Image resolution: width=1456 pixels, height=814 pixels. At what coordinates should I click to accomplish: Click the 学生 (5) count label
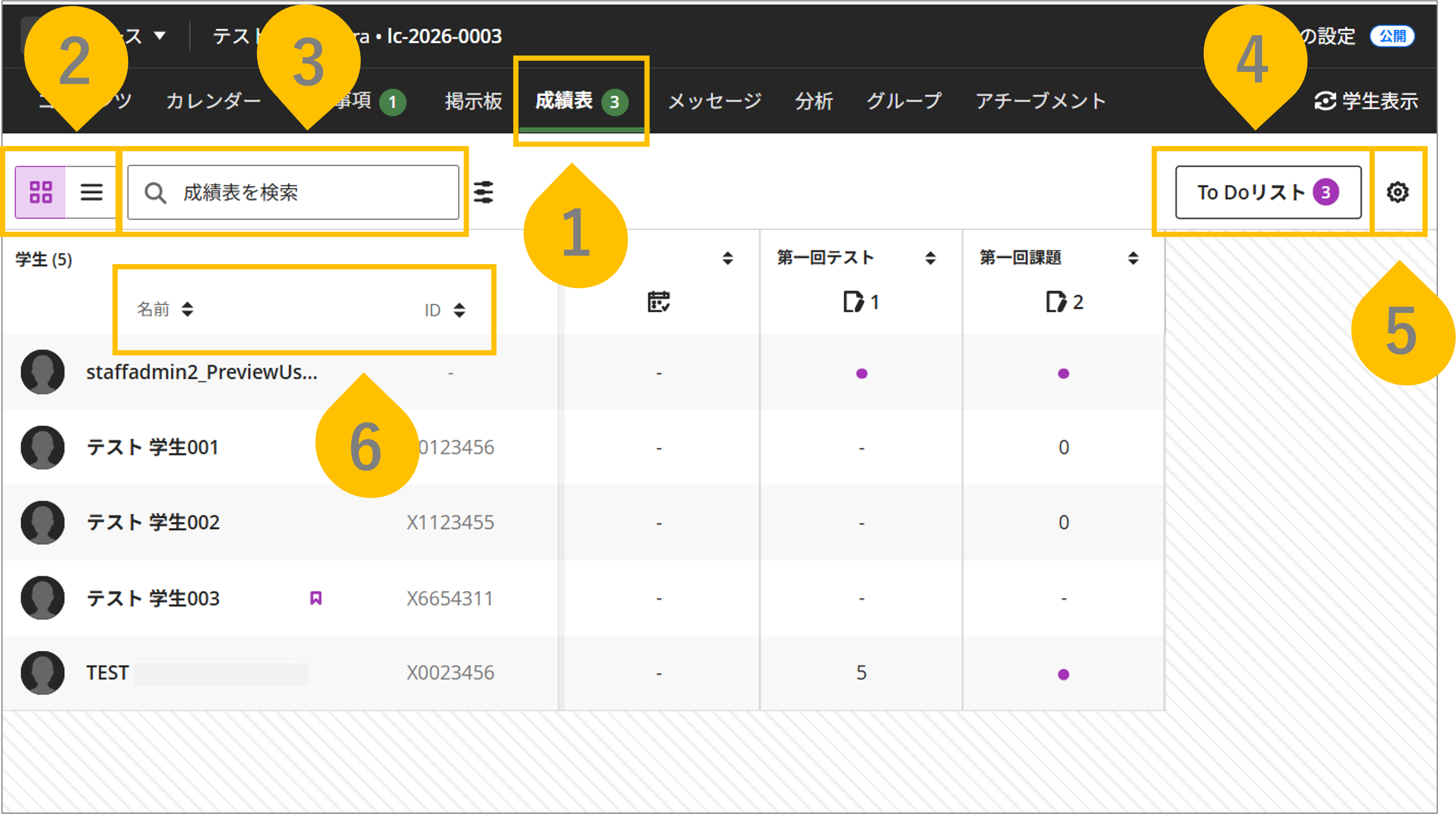(x=44, y=259)
